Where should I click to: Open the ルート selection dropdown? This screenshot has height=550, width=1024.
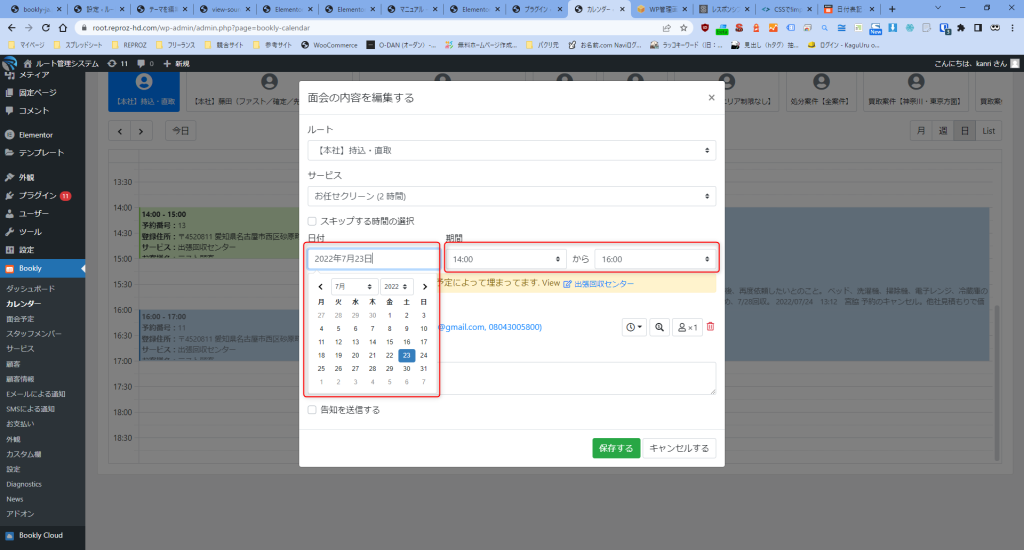(511, 150)
